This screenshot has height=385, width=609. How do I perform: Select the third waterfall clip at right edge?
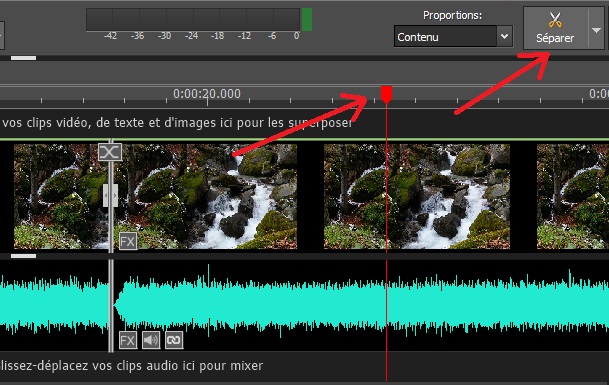(573, 196)
